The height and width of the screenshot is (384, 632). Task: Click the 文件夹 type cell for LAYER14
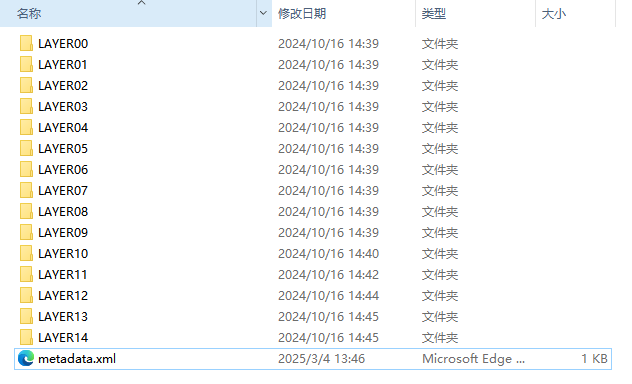(x=440, y=338)
